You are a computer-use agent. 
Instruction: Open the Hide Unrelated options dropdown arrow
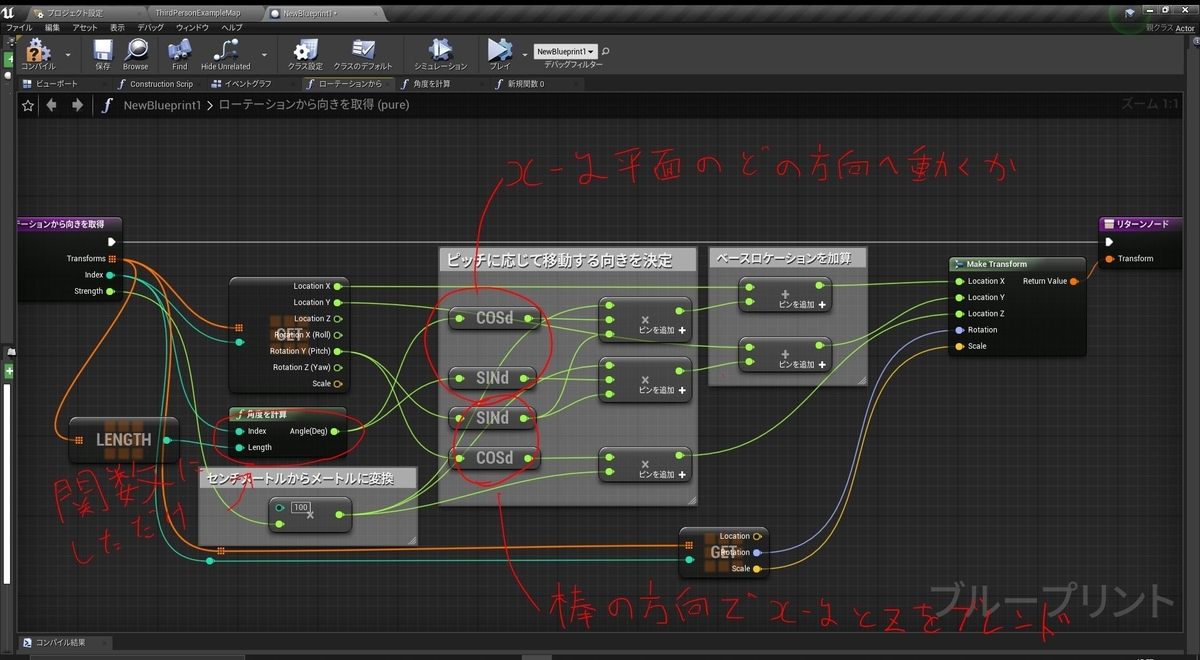click(x=264, y=54)
